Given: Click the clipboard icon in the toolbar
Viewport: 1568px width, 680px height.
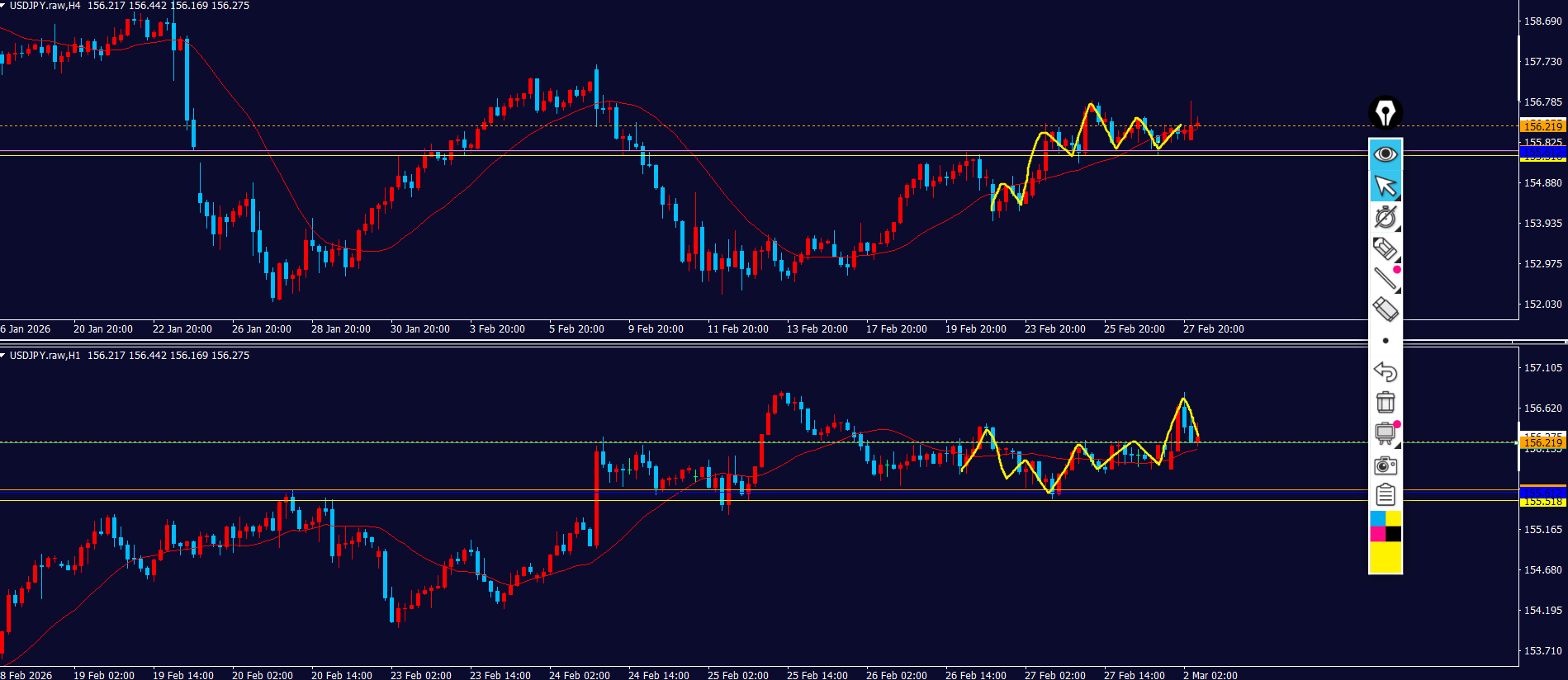Looking at the screenshot, I should (1386, 495).
